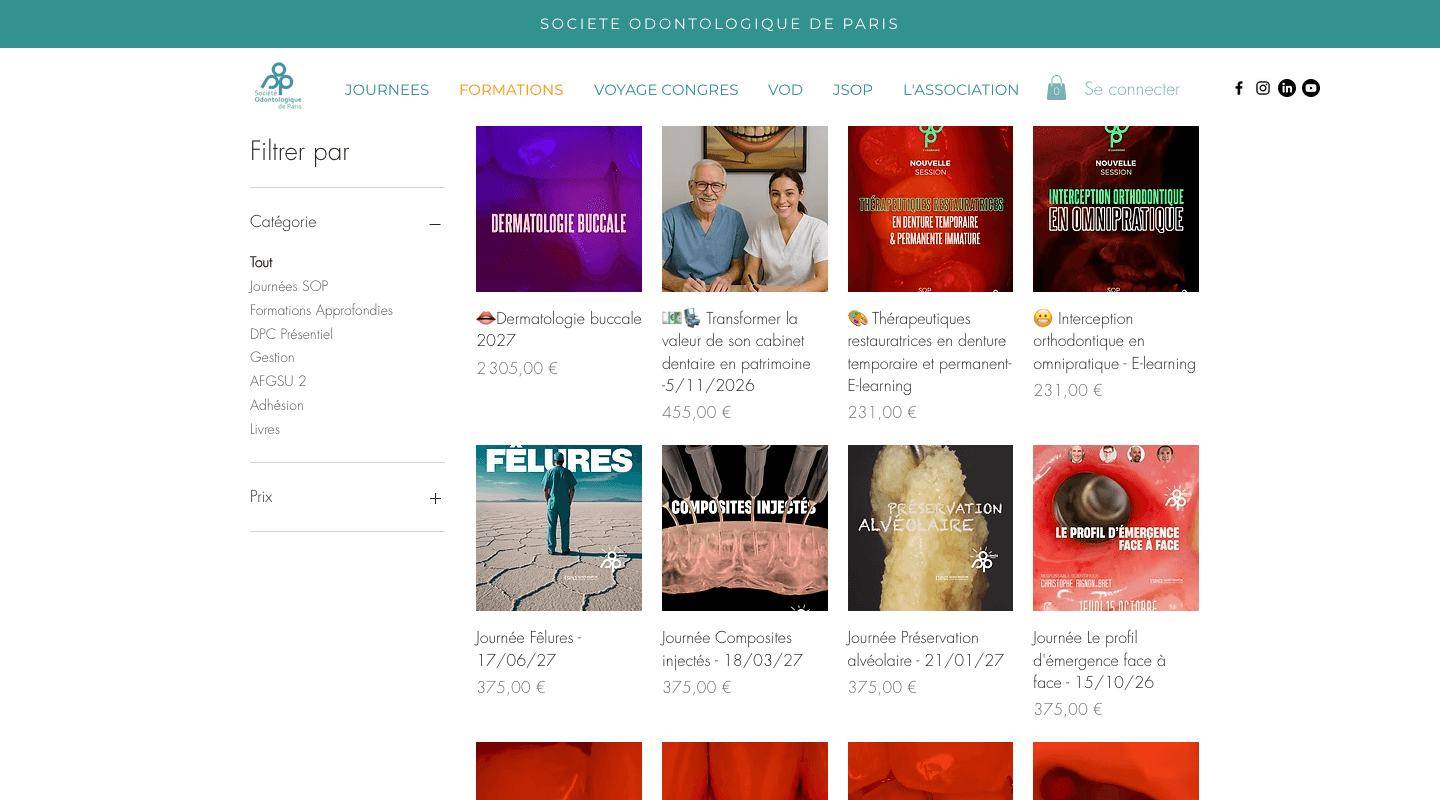Open the Composites injectés product image
1440x800 pixels.
click(745, 528)
